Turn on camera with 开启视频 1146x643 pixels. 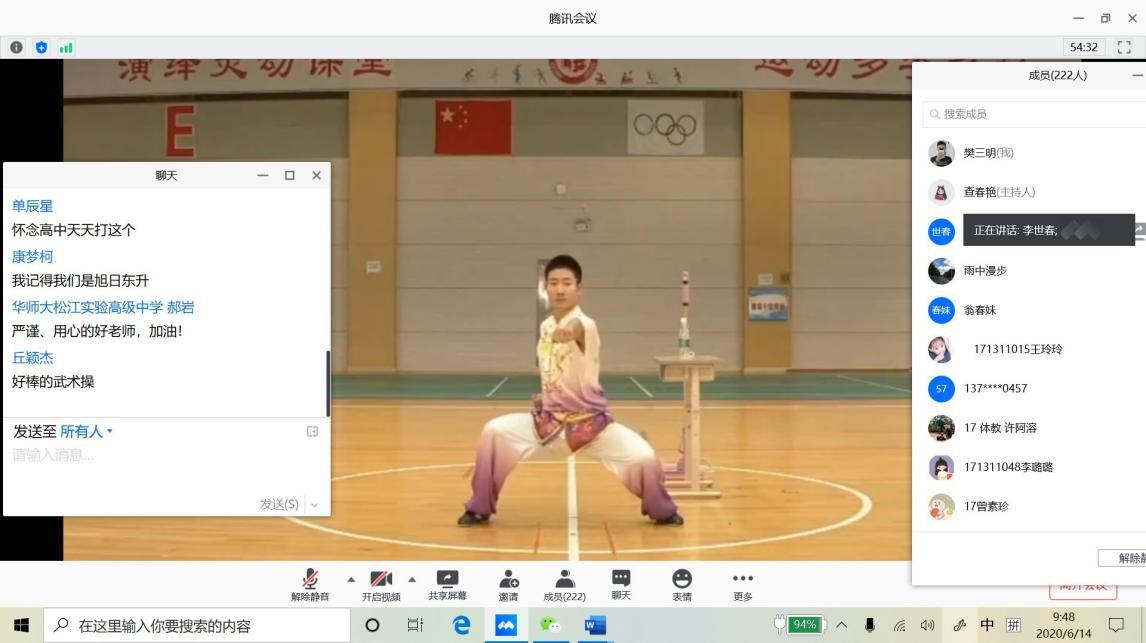pyautogui.click(x=381, y=585)
